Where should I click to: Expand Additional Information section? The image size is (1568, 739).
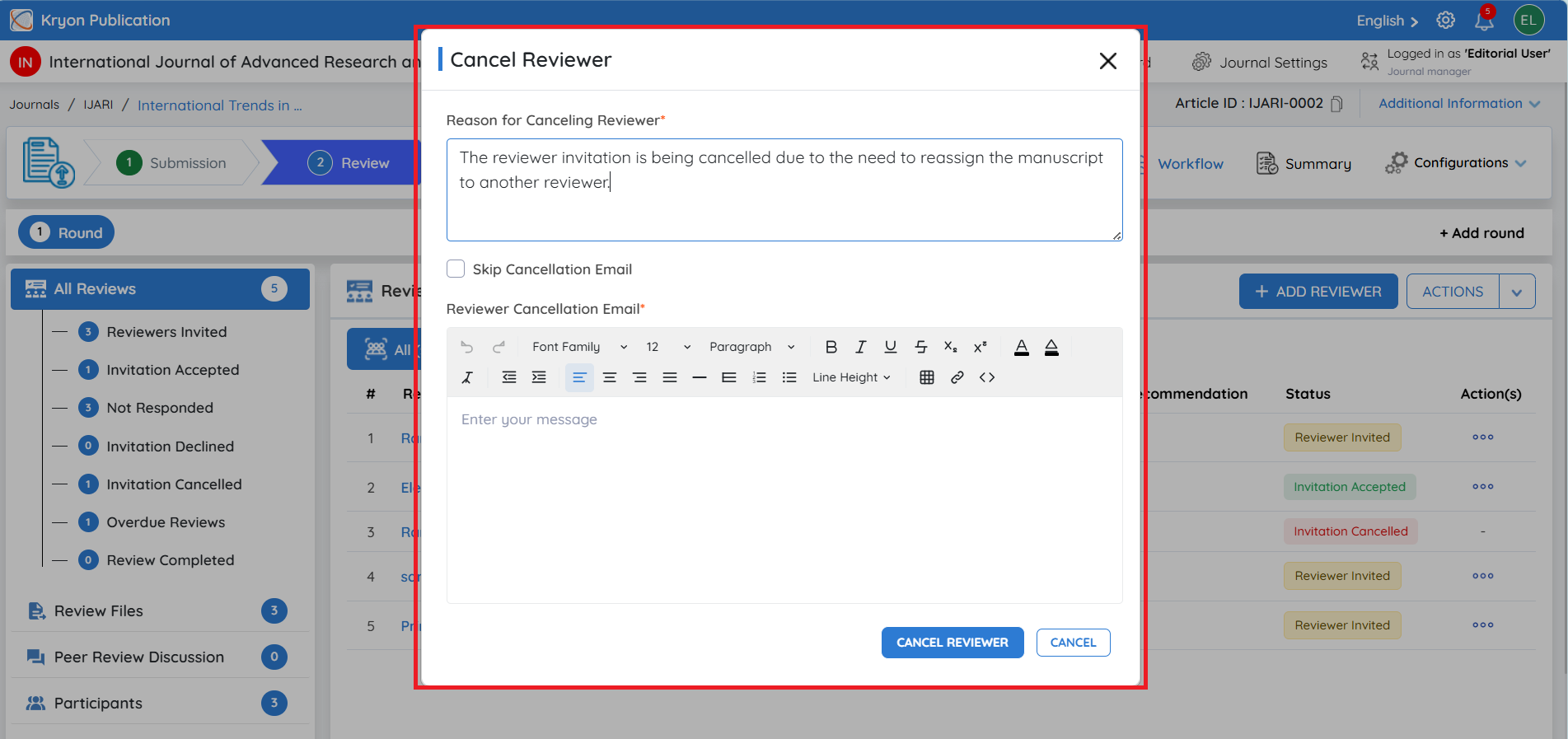click(1459, 103)
